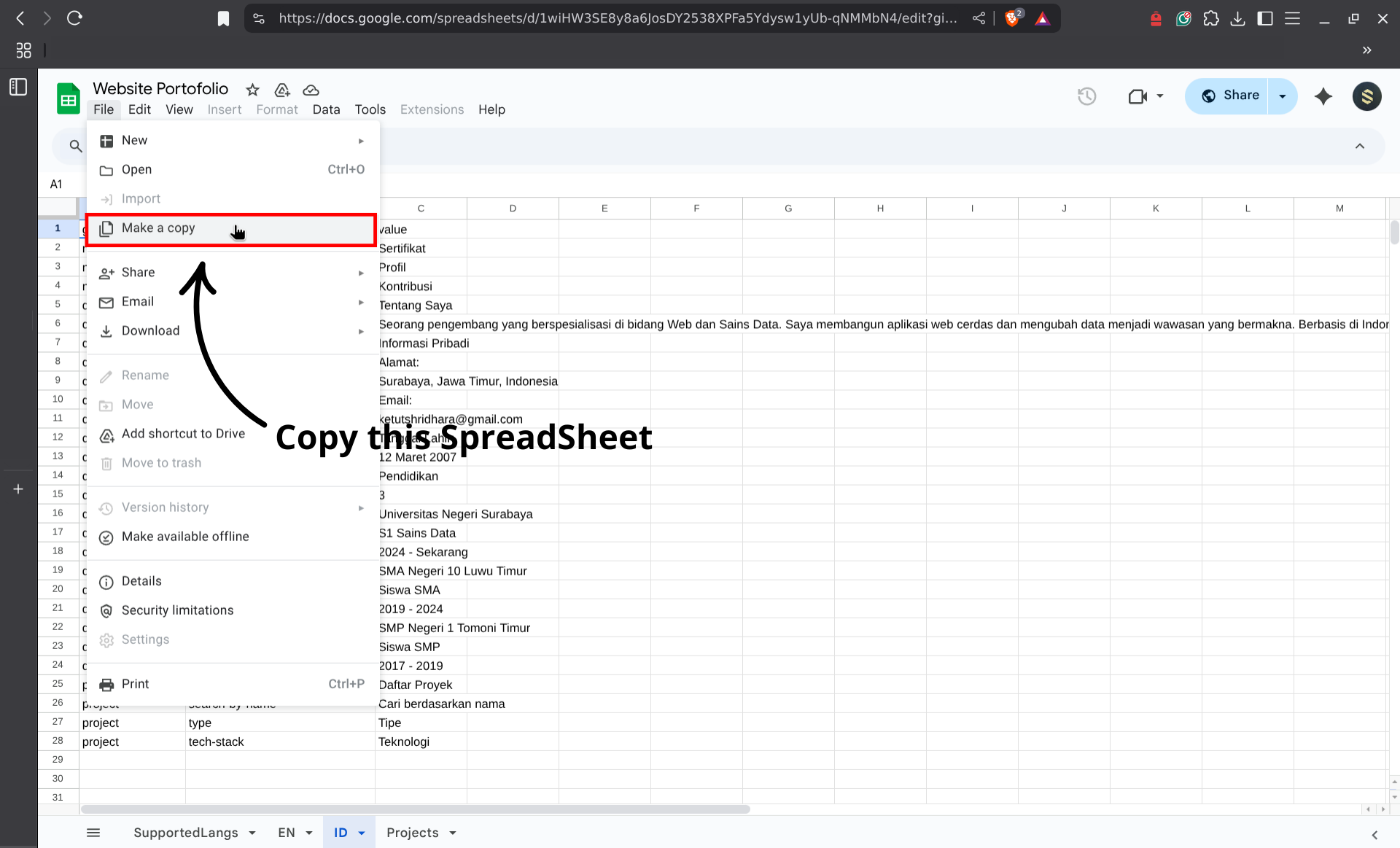This screenshot has height=848, width=1400.
Task: Expand the New submenu
Action: [x=233, y=141]
